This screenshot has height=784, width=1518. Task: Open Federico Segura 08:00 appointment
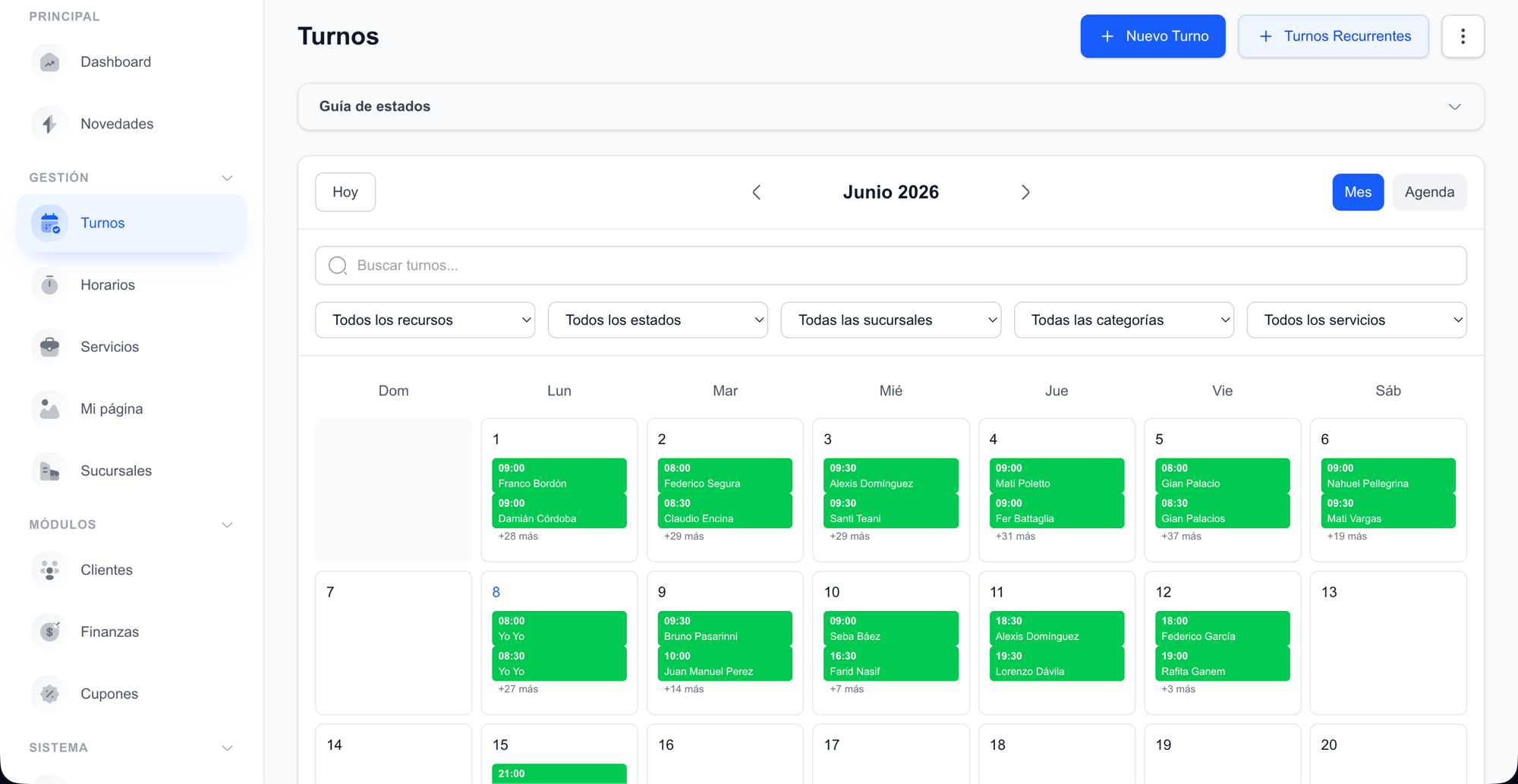725,476
